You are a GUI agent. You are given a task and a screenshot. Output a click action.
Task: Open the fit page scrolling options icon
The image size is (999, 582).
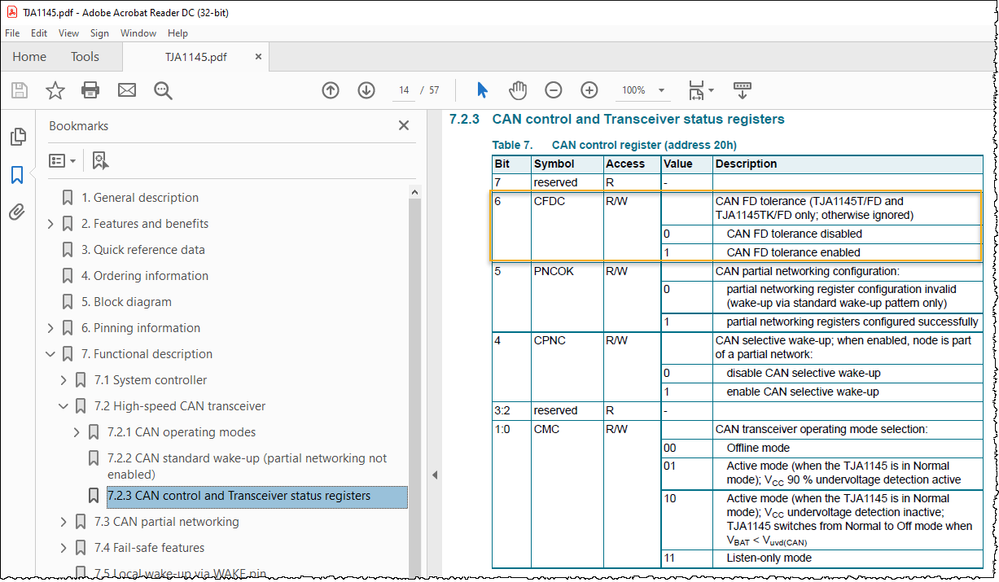pyautogui.click(x=700, y=91)
